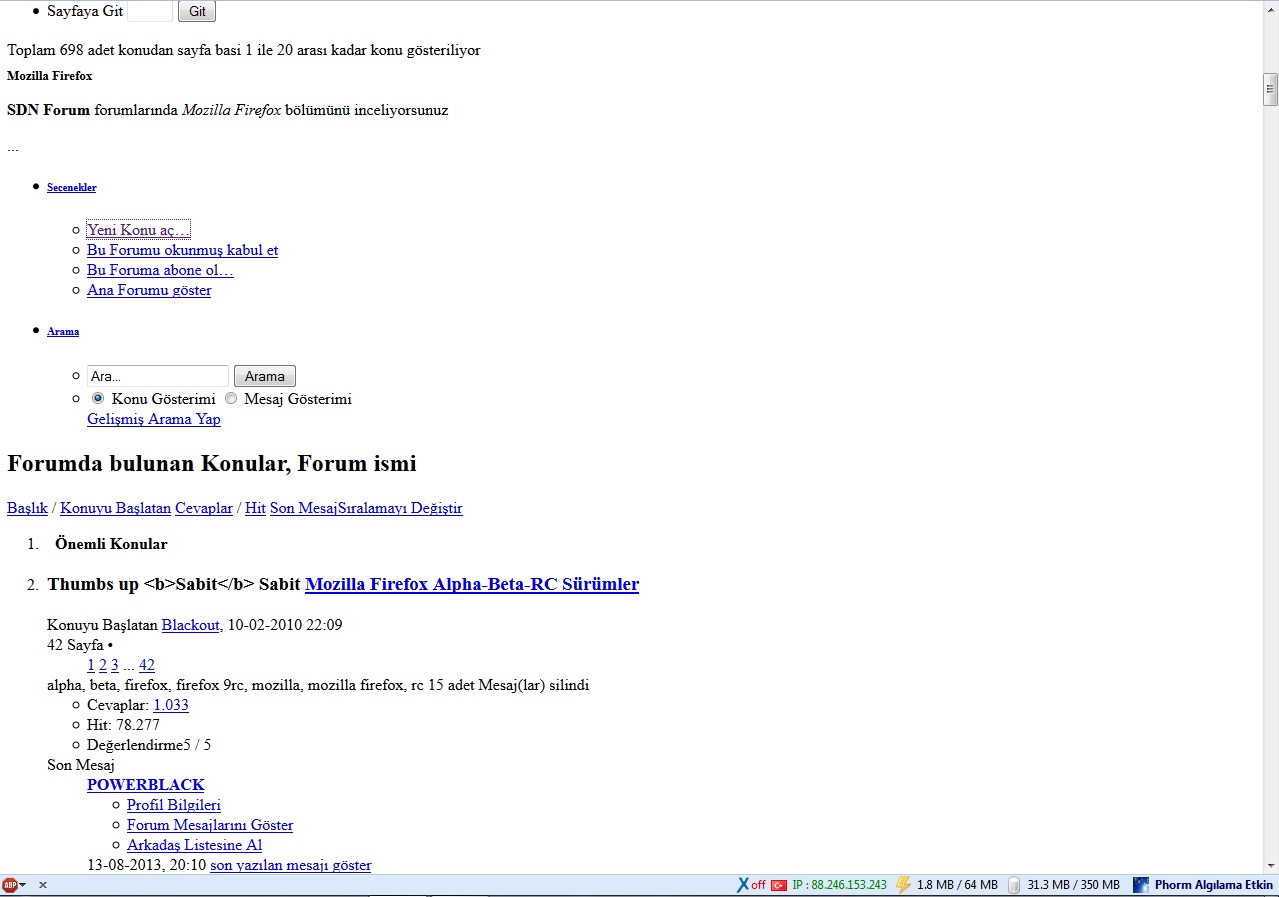The image size is (1279, 897).
Task: Sort by Cevaplar link
Action: pos(204,508)
